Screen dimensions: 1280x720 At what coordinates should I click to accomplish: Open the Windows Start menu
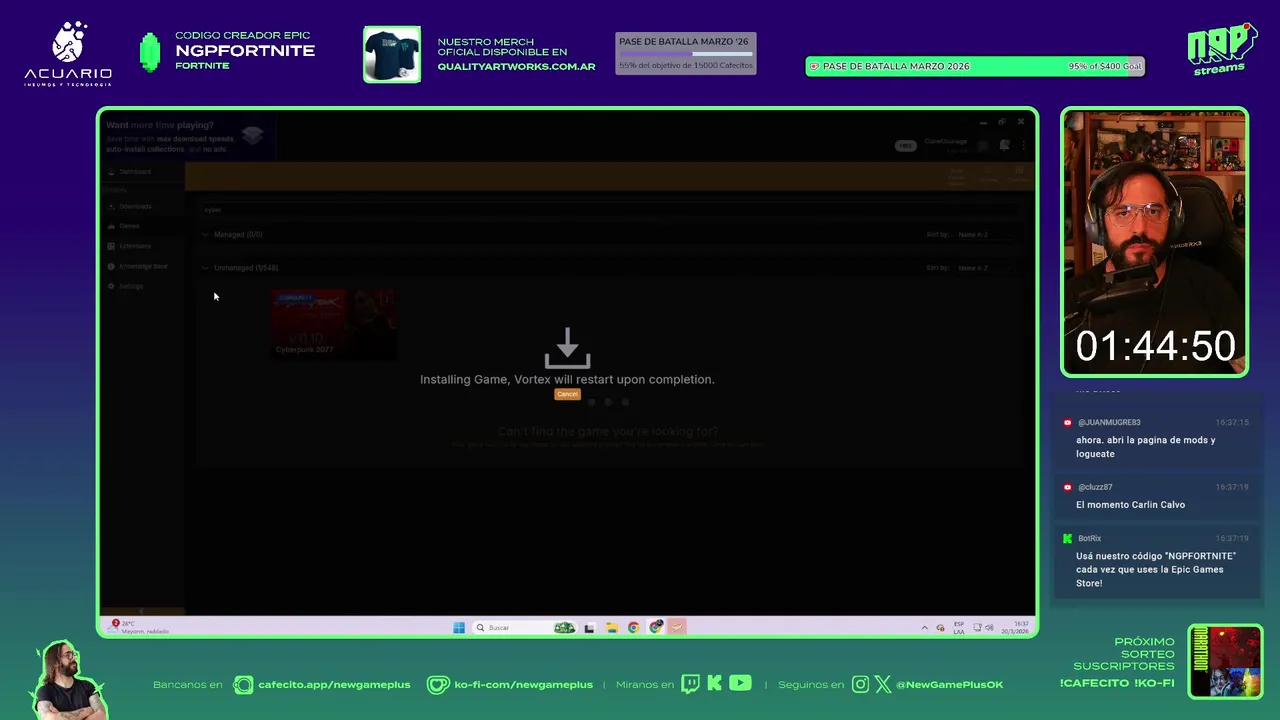459,628
